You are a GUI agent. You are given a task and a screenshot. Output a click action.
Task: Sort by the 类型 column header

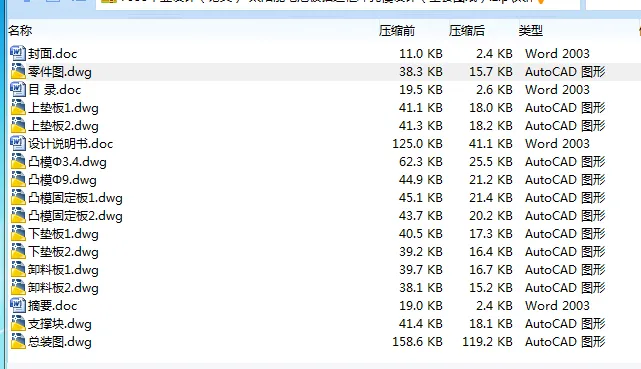click(531, 31)
